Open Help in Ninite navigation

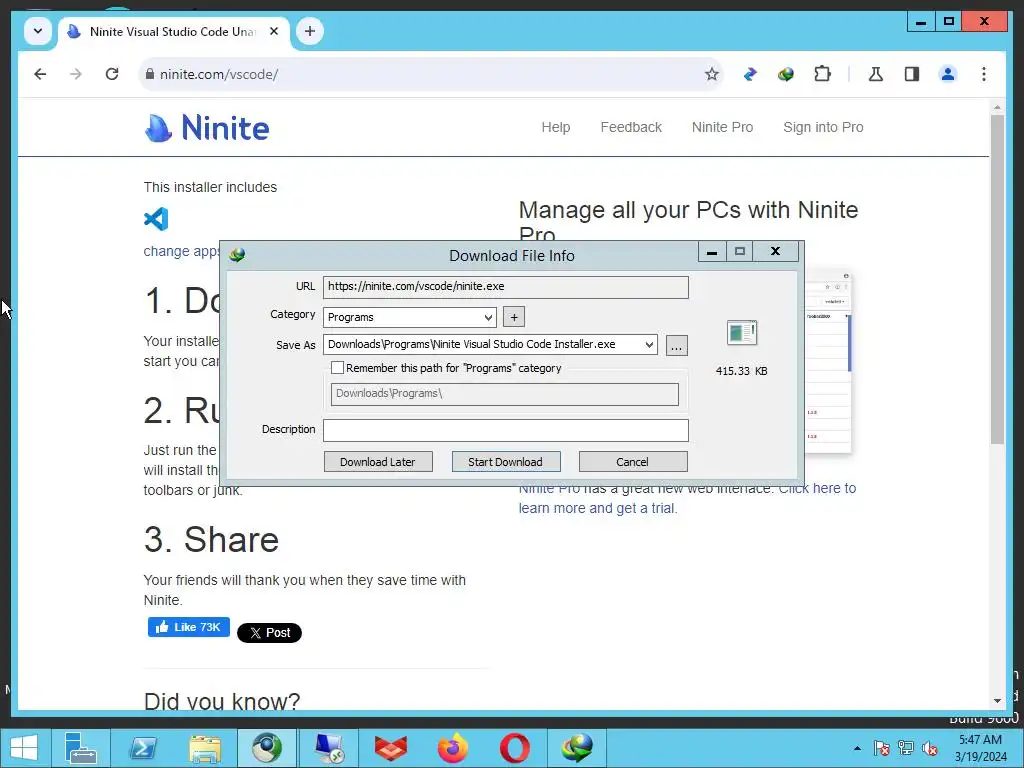(556, 127)
